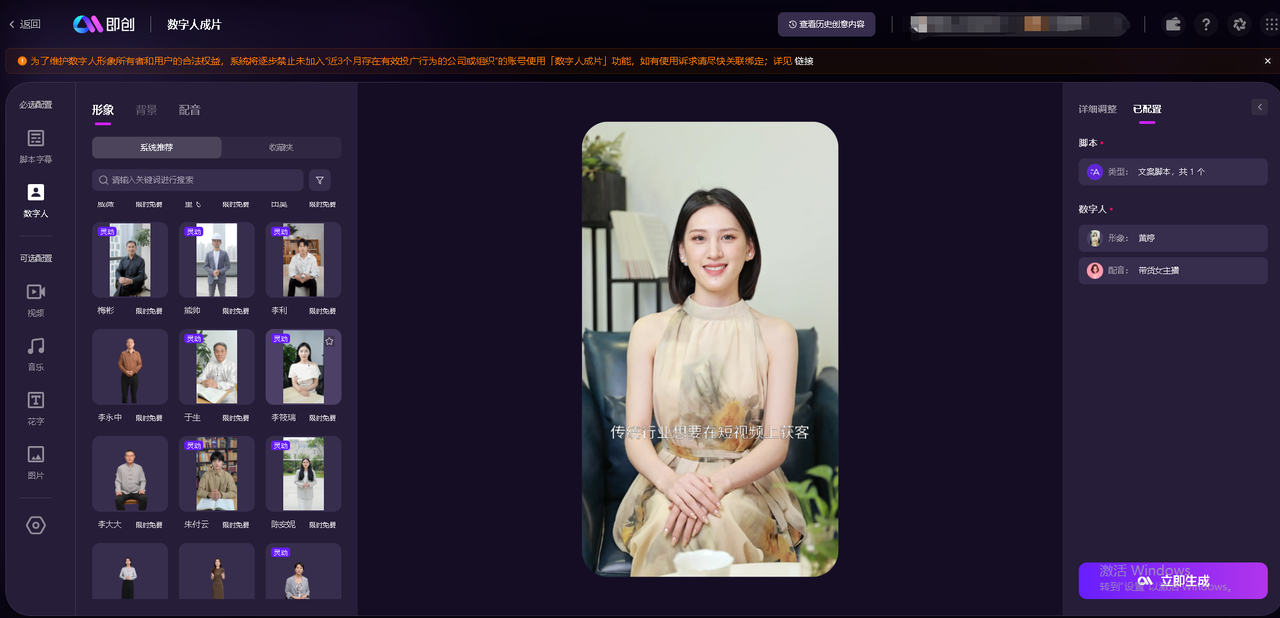Favorite the 李筱瑞 avatar with star icon
The height and width of the screenshot is (618, 1280).
pyautogui.click(x=329, y=341)
